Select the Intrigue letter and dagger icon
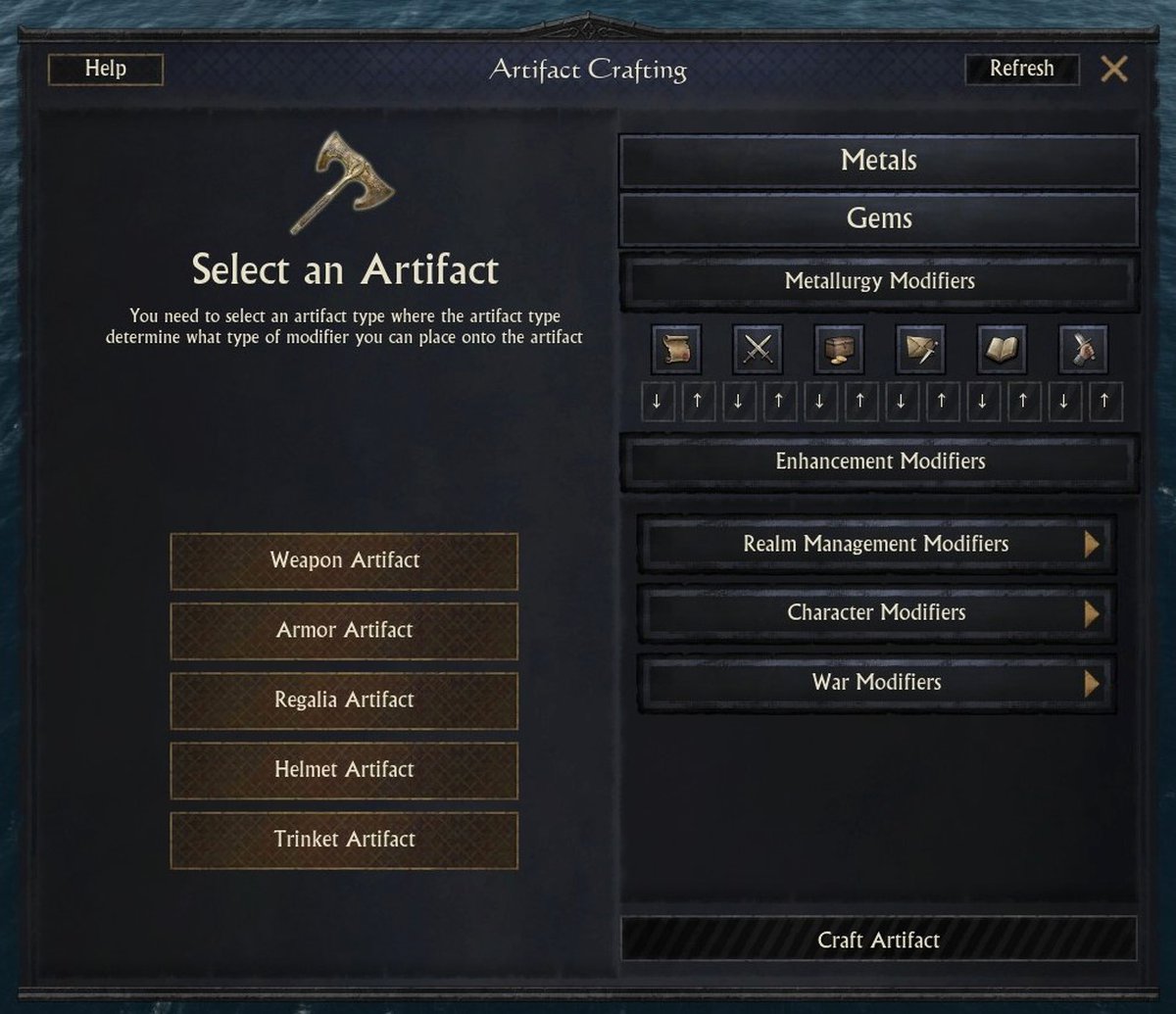This screenshot has height=1014, width=1176. pos(920,350)
